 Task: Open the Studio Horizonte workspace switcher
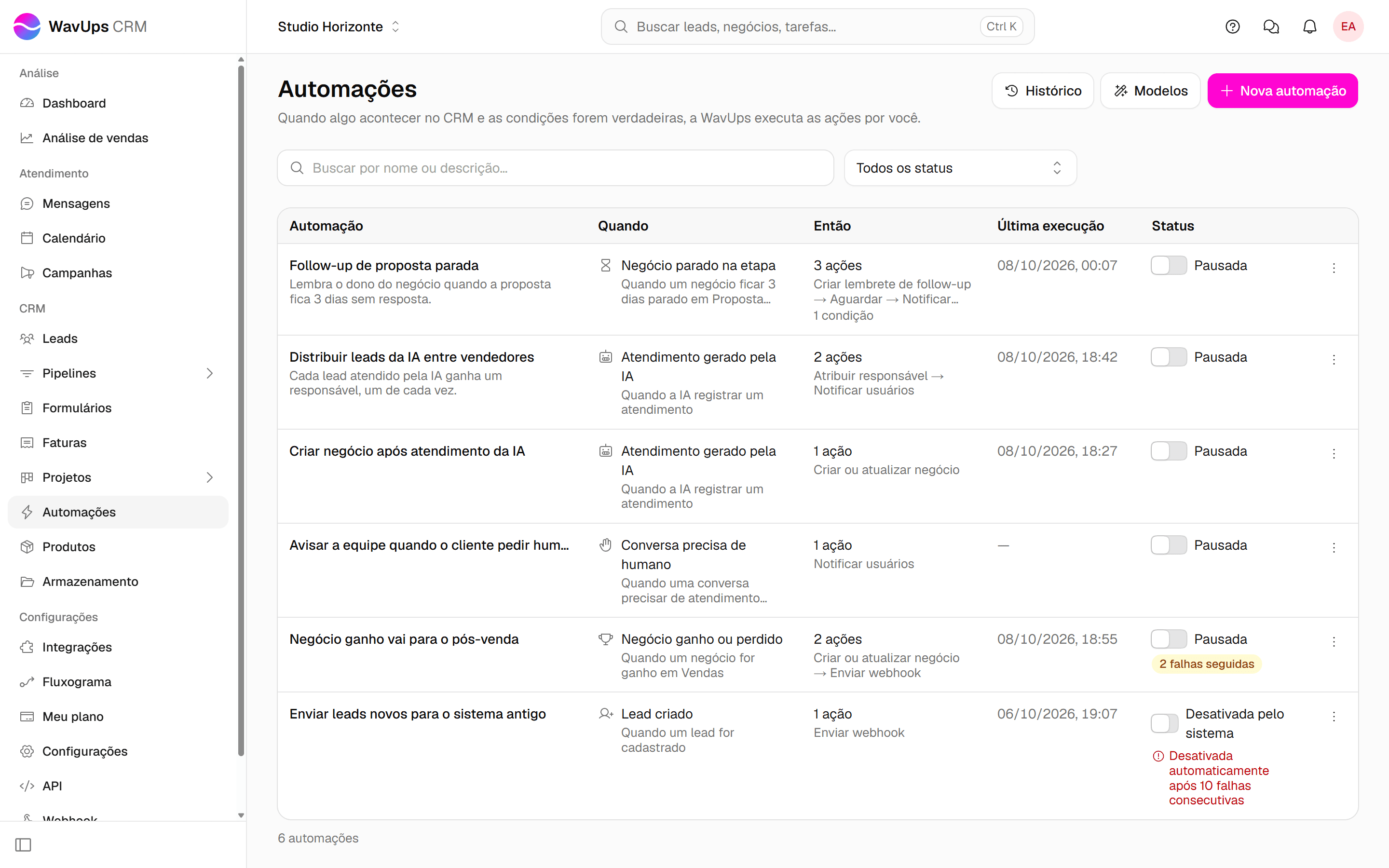pyautogui.click(x=339, y=27)
